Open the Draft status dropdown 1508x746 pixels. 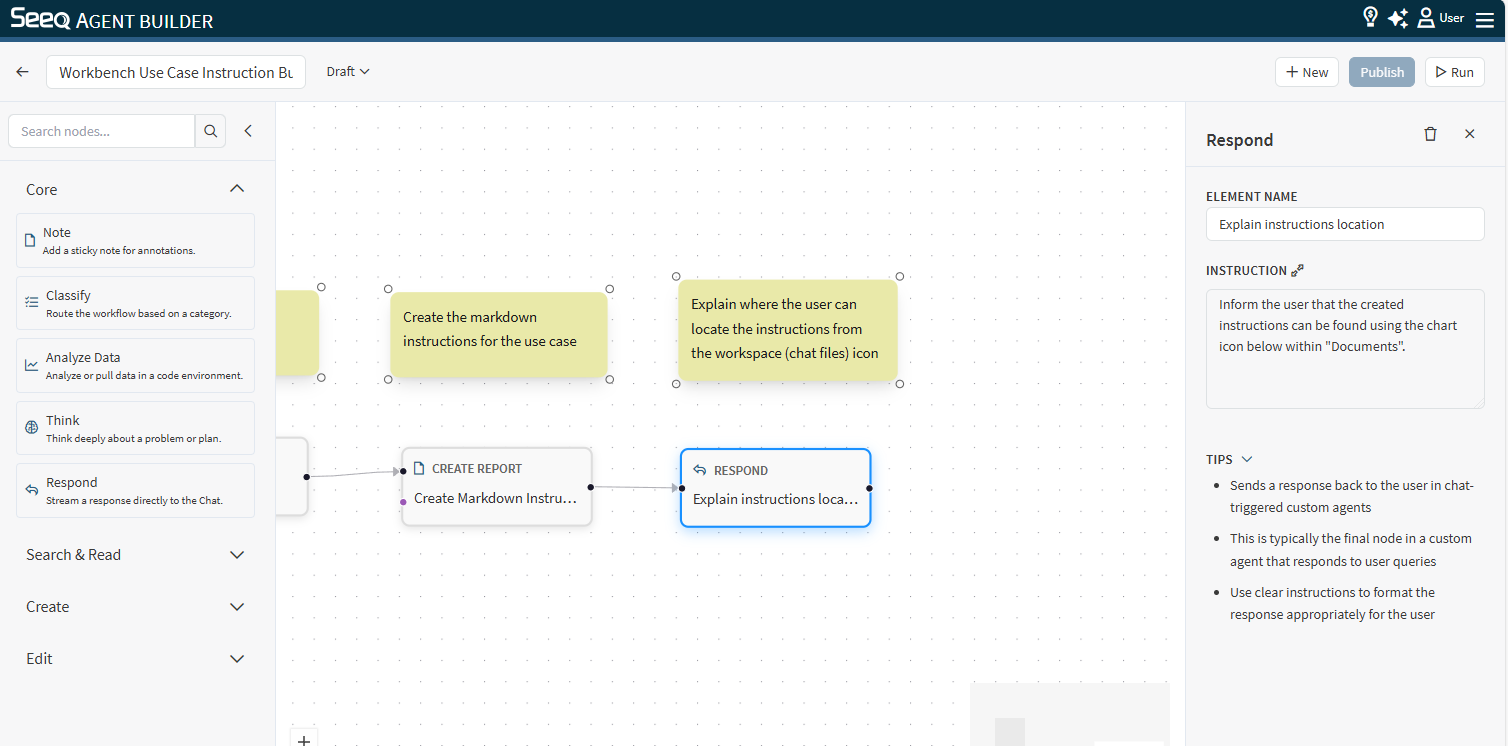point(348,72)
